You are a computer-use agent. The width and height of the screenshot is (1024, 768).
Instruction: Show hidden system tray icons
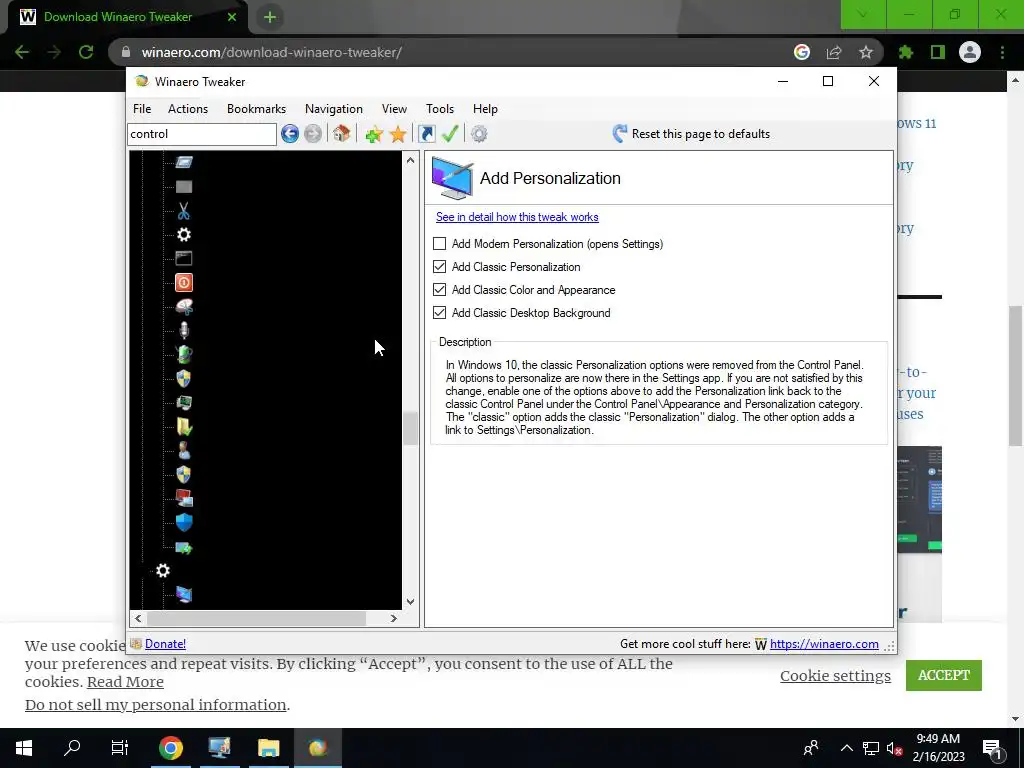point(846,748)
